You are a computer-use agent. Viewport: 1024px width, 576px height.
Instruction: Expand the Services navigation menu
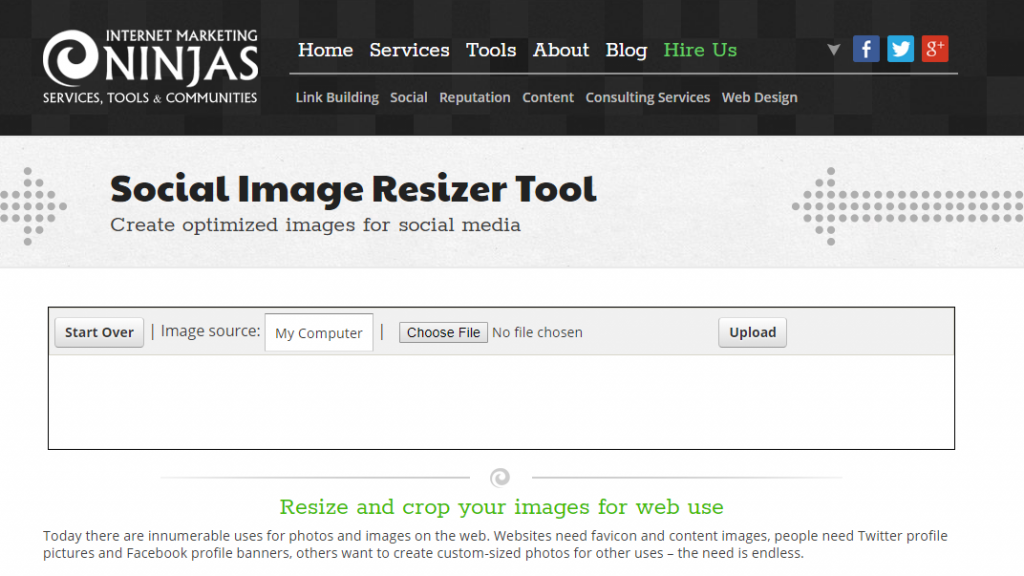[409, 50]
